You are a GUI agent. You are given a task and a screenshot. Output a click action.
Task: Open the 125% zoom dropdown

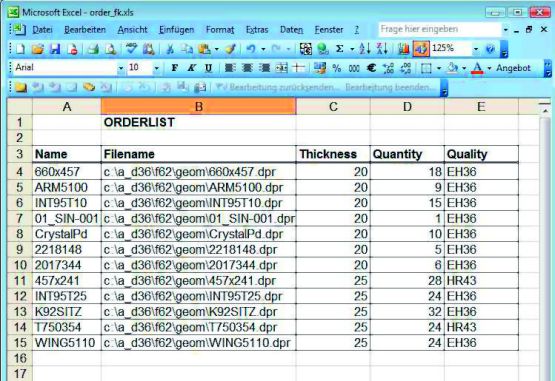476,49
